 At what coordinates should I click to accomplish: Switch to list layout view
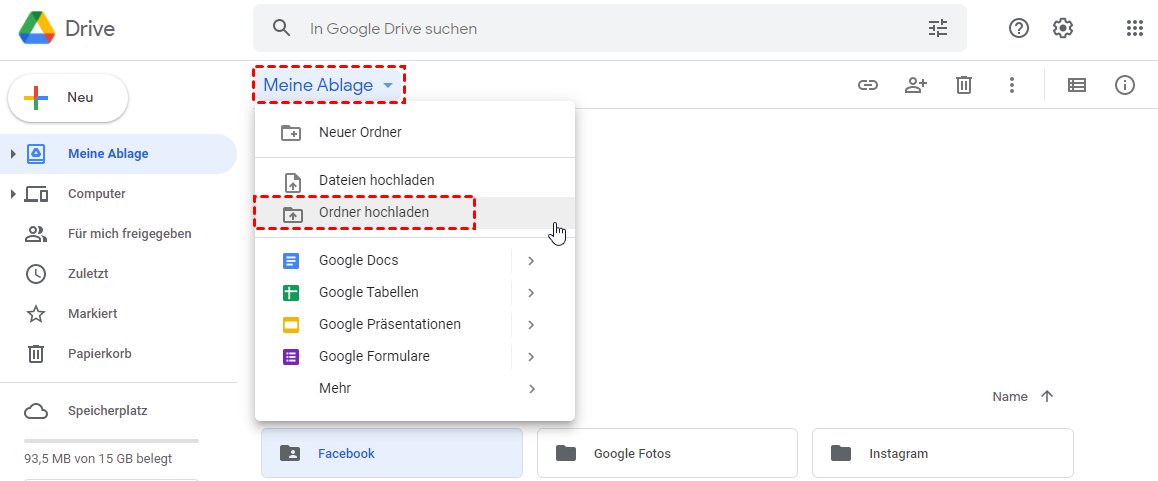pos(1077,85)
